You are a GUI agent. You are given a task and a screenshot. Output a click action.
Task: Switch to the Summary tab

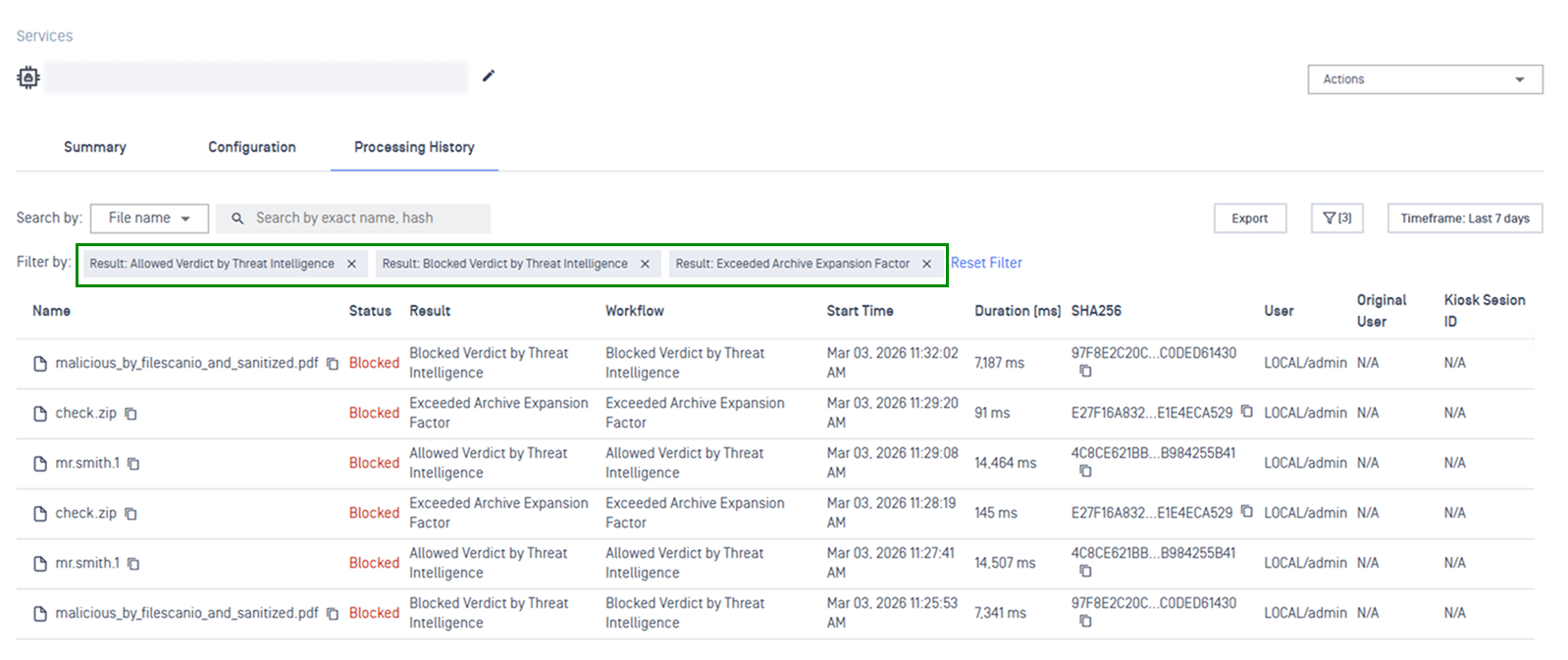point(95,147)
